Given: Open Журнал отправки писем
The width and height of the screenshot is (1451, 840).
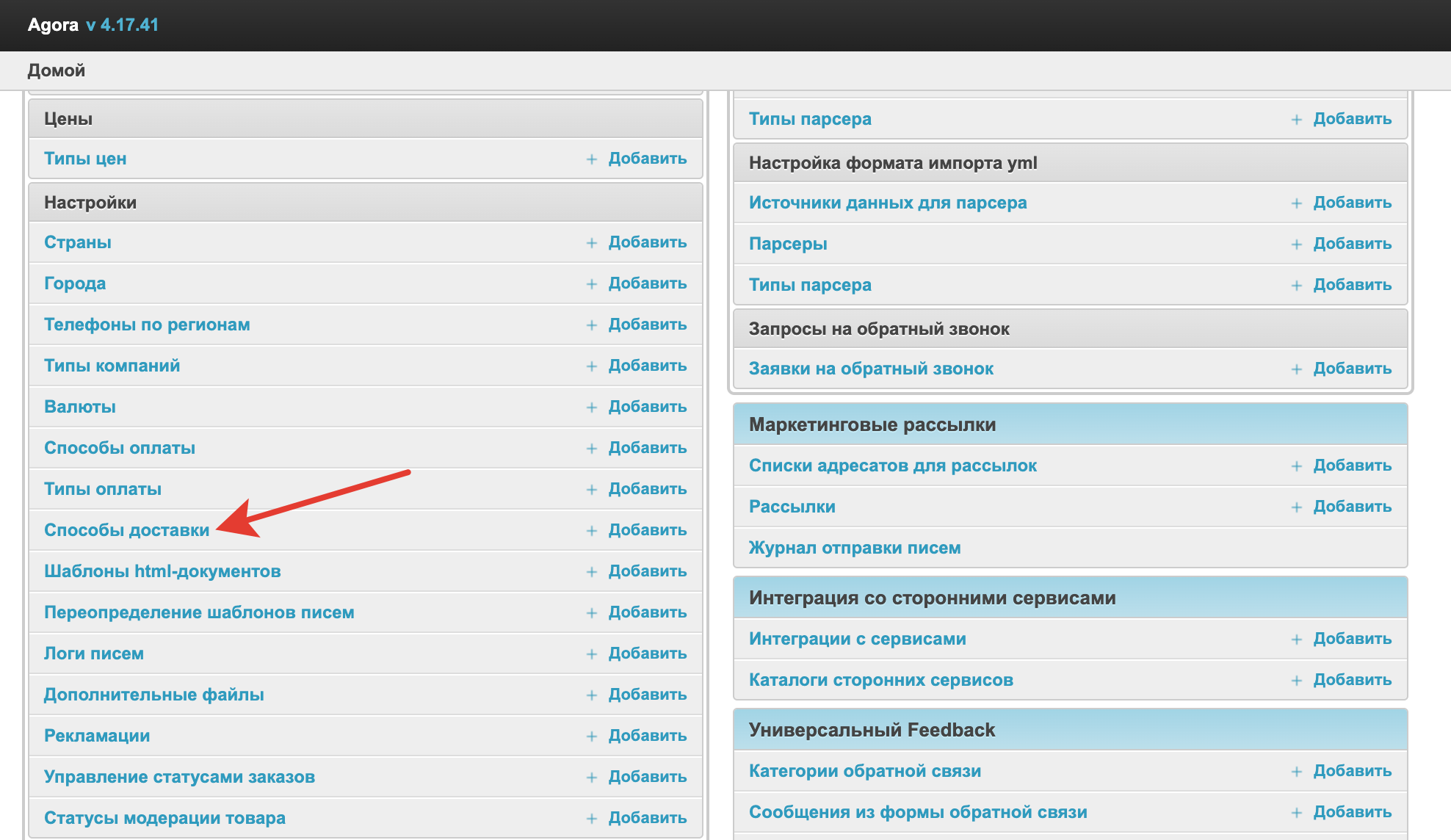Looking at the screenshot, I should pos(854,548).
